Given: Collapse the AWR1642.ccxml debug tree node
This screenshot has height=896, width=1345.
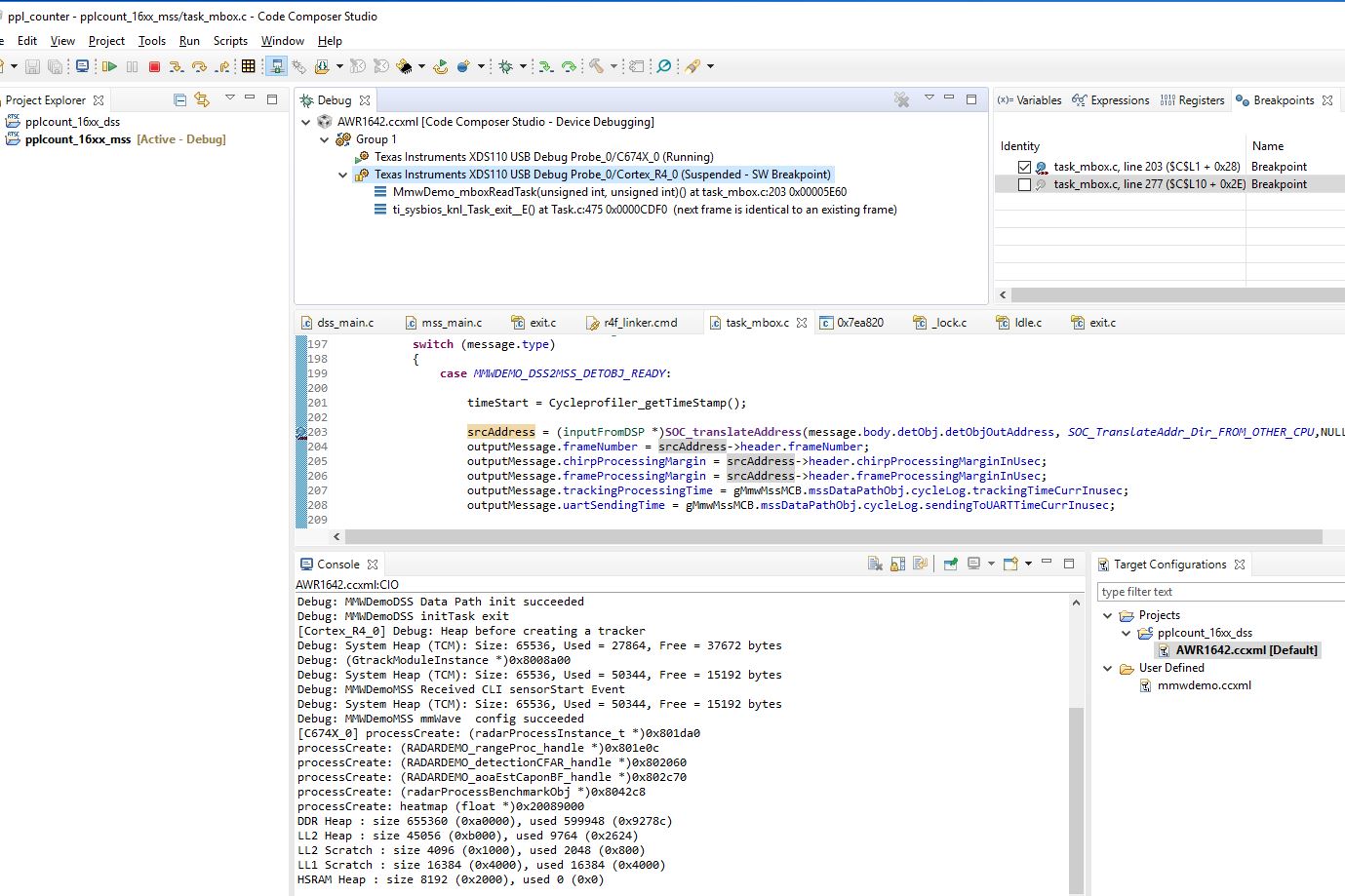Looking at the screenshot, I should pyautogui.click(x=306, y=122).
